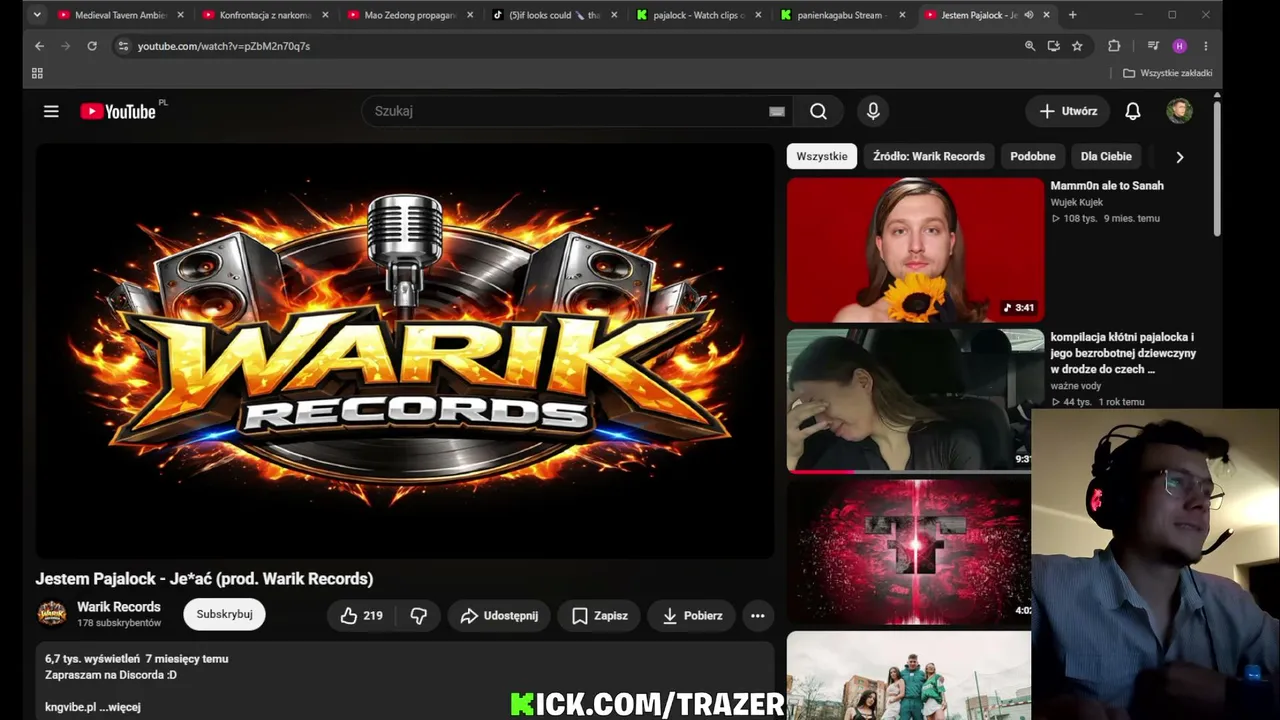
Task: Reload the current page
Action: pyautogui.click(x=92, y=46)
